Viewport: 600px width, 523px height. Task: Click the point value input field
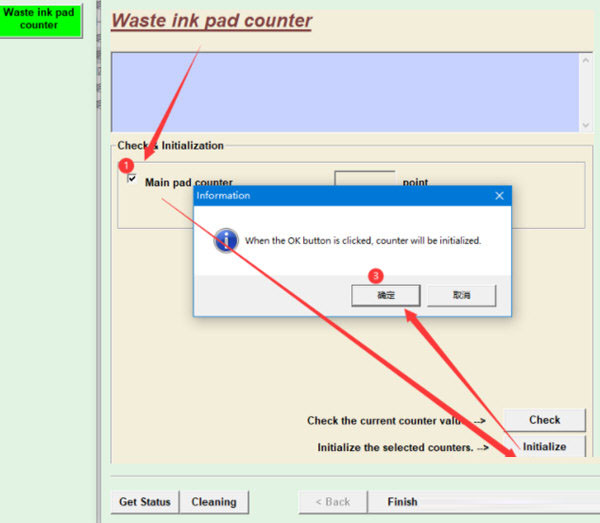point(364,178)
